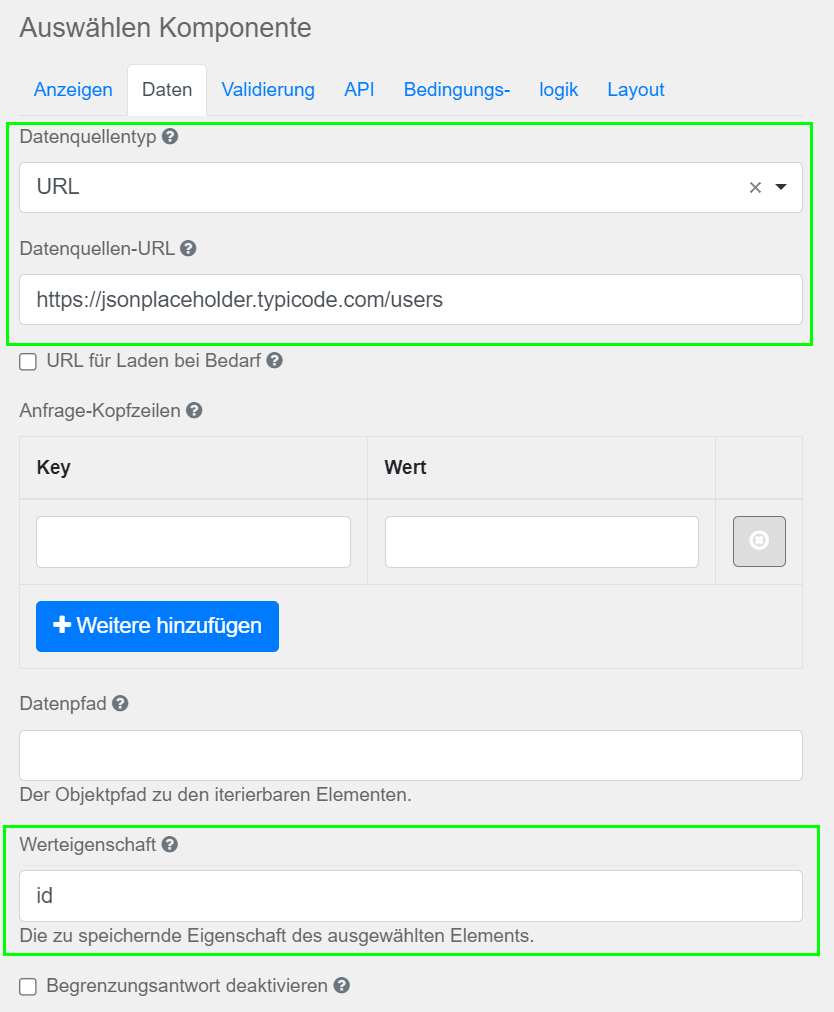Show help tooltip for Datenpfad
Screen dimensions: 834x1012
pyautogui.click(x=120, y=703)
